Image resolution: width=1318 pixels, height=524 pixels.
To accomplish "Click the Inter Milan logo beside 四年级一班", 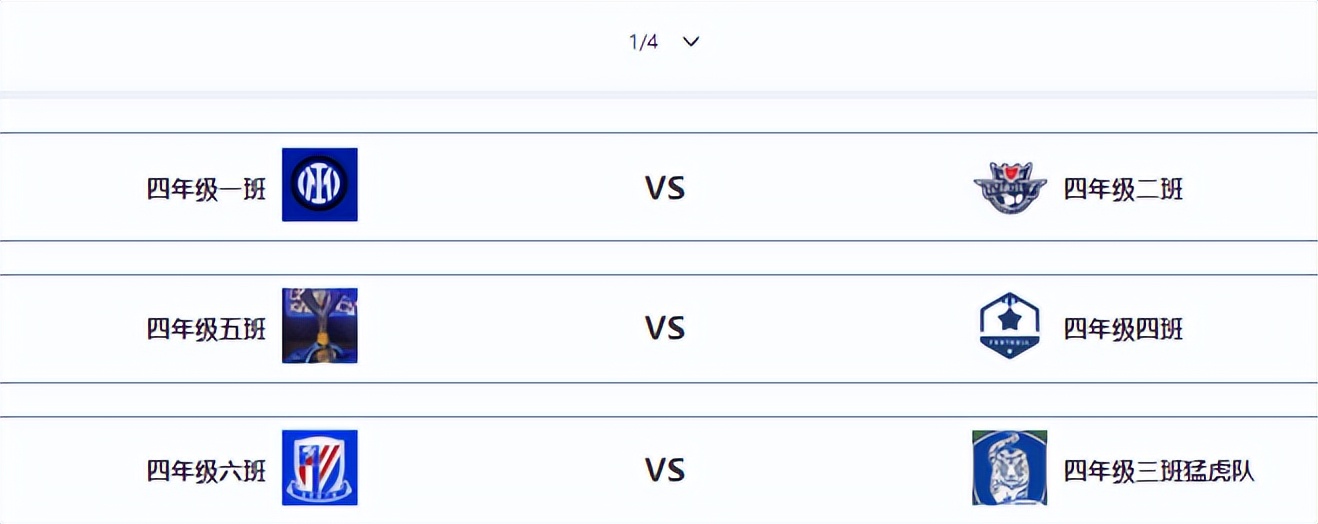I will click(x=319, y=185).
